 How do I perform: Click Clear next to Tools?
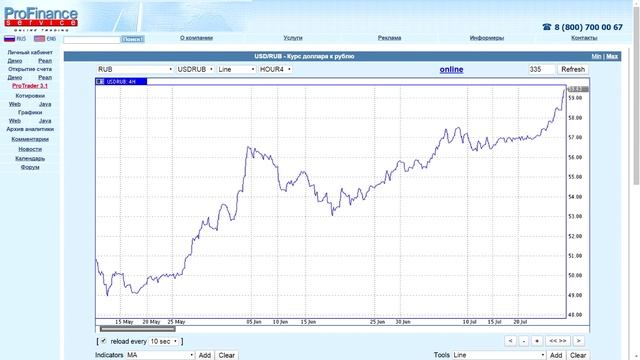[578, 355]
